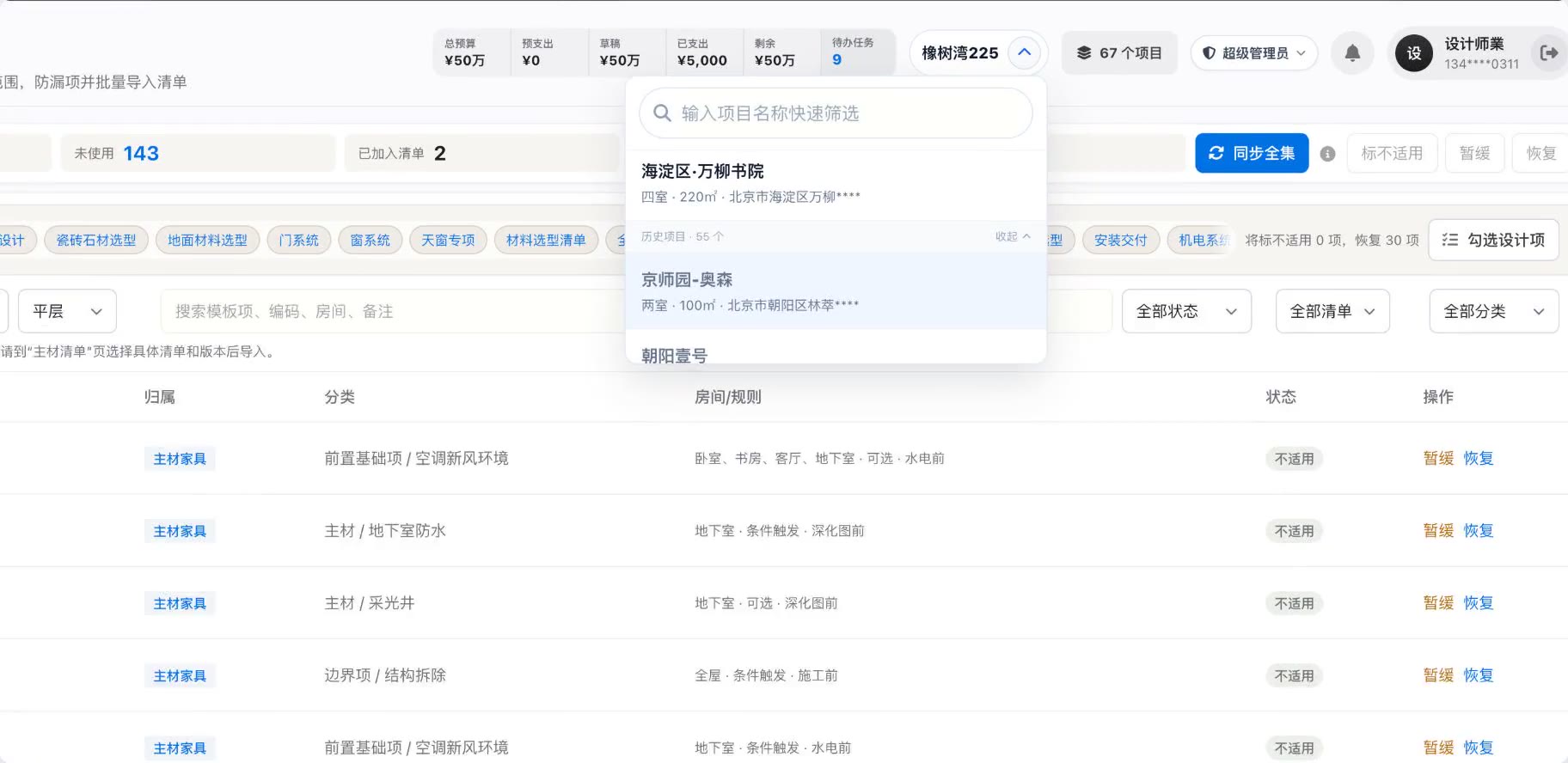
Task: Click the 设 user avatar circle
Action: coord(1414,53)
